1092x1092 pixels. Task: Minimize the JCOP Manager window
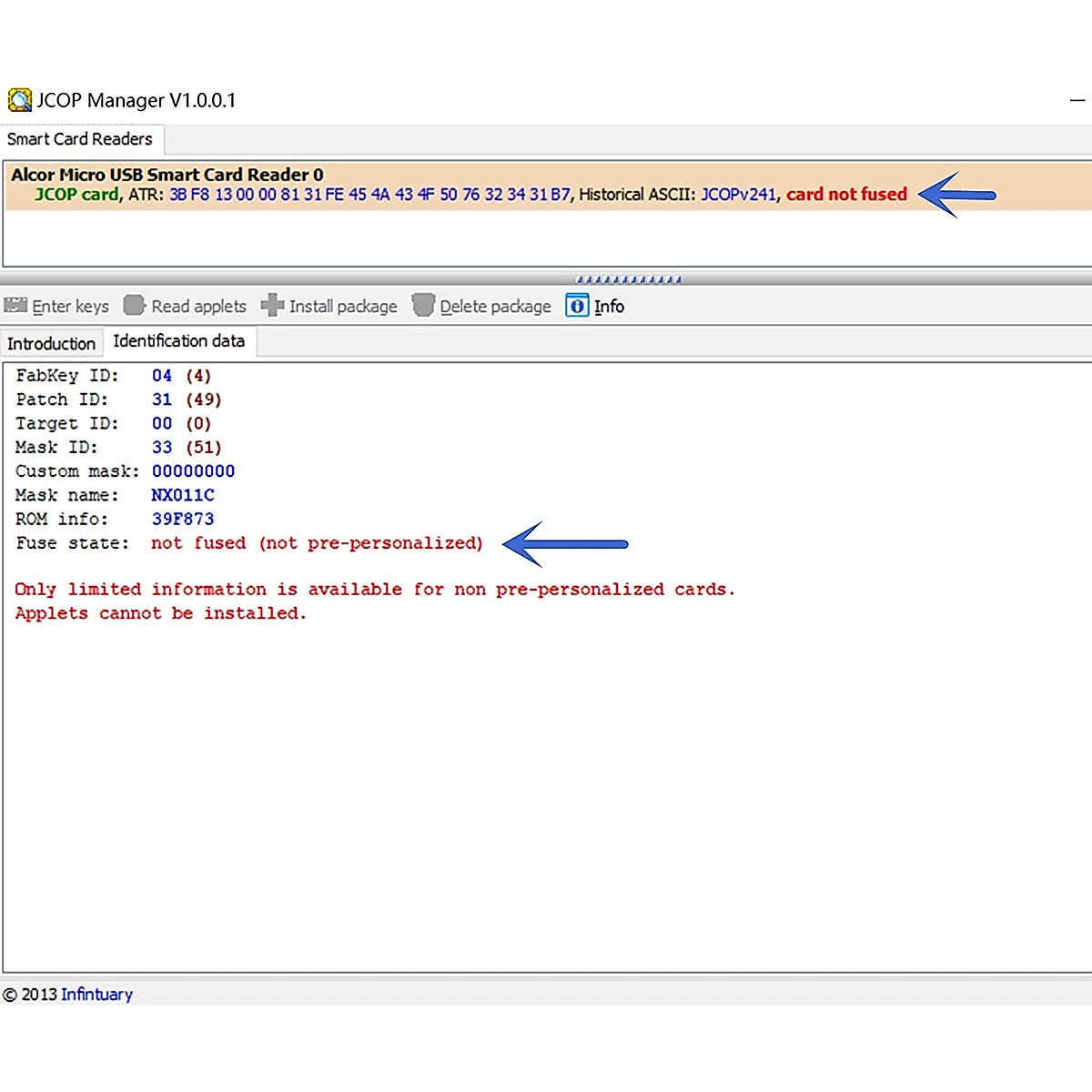tap(1077, 100)
